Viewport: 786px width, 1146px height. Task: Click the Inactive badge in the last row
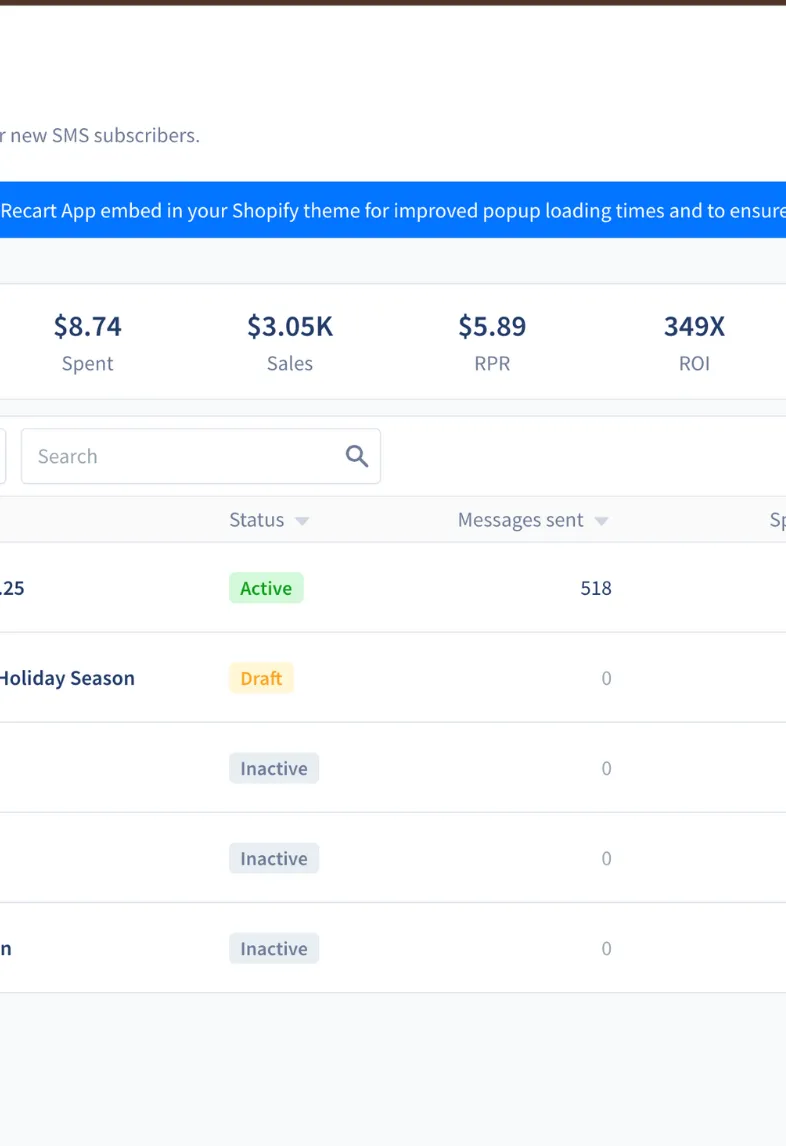pyautogui.click(x=274, y=948)
